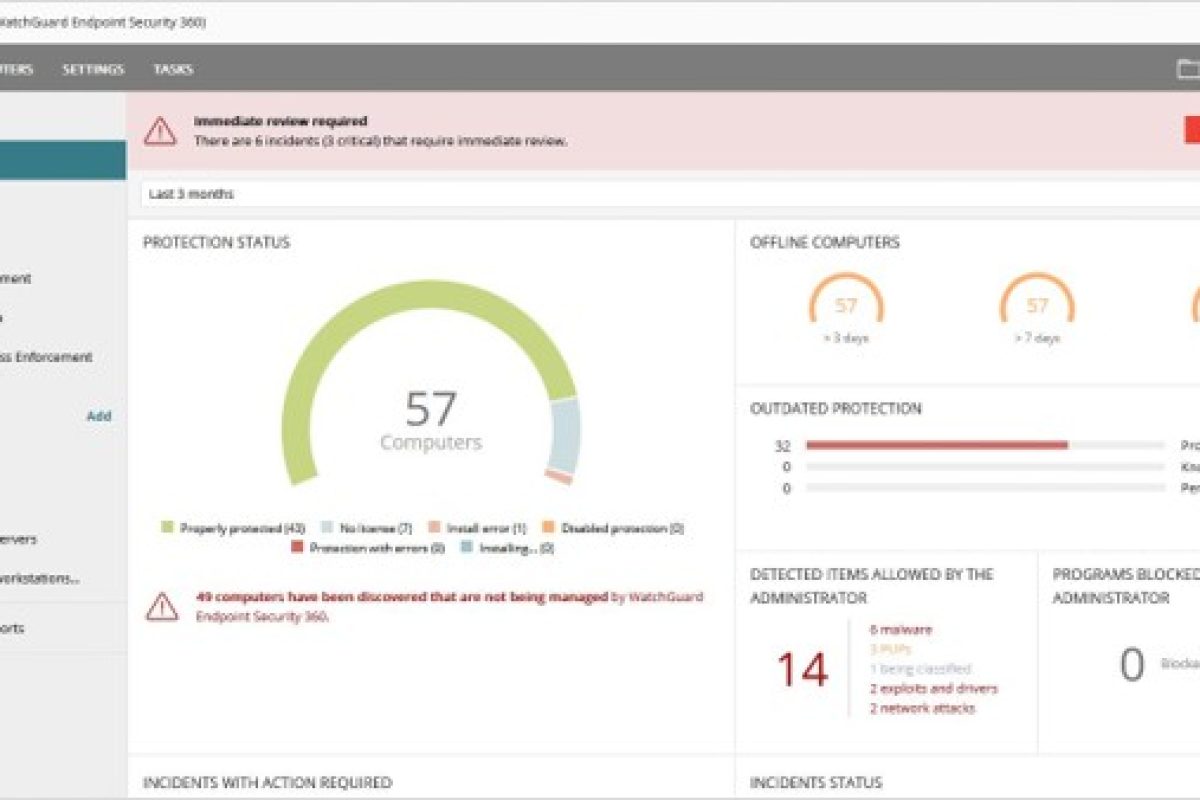Click the warning triangle in the review alert
The height and width of the screenshot is (800, 1200).
point(160,131)
